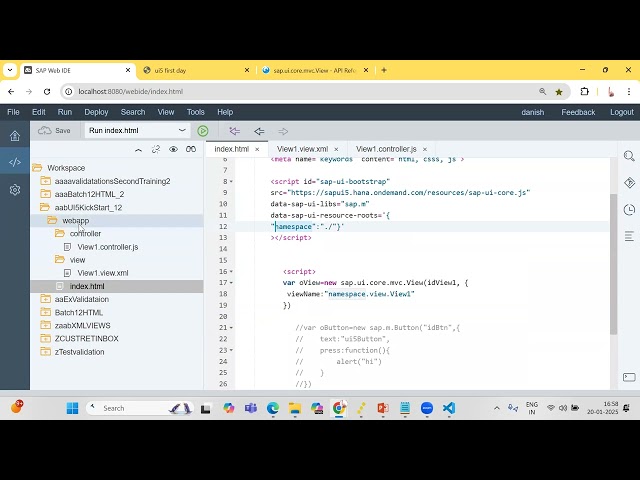
Task: Open the Git history clock icon
Action: tap(629, 210)
